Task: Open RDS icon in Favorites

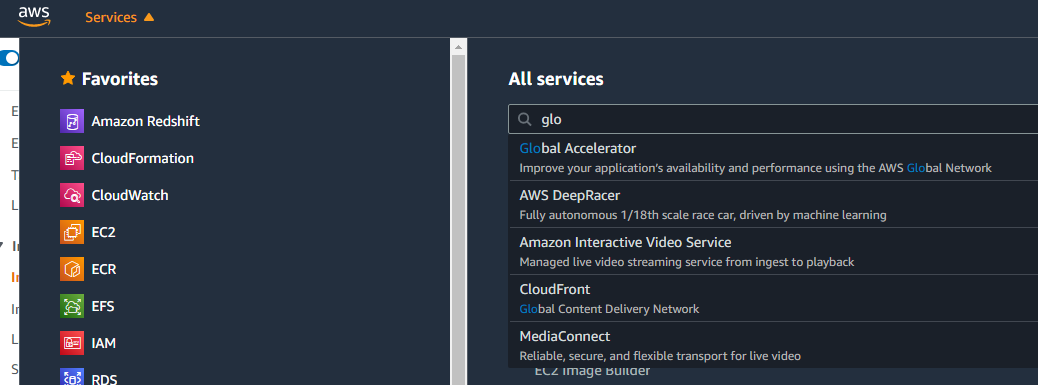Action: point(71,377)
